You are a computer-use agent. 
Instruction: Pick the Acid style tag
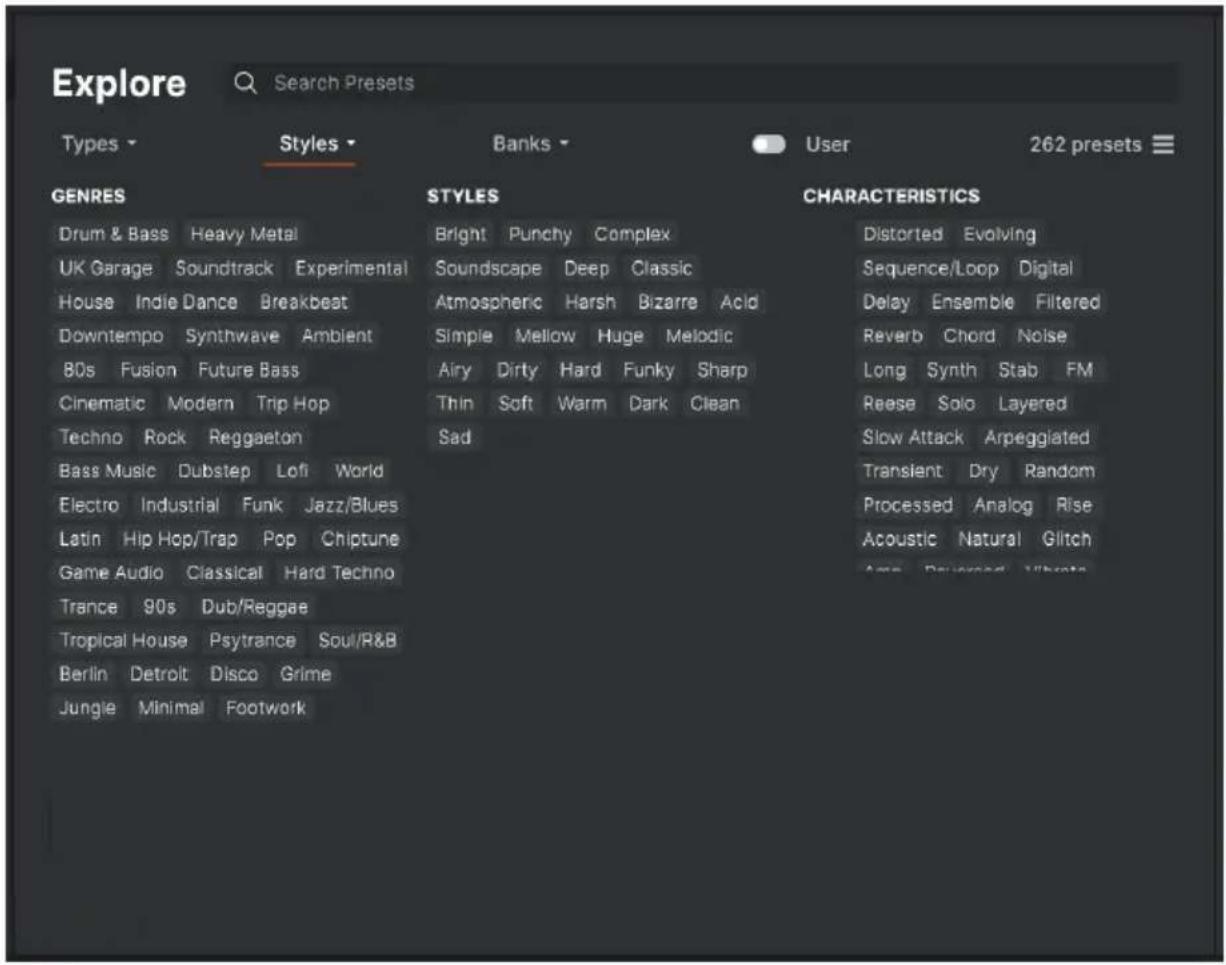coord(739,302)
